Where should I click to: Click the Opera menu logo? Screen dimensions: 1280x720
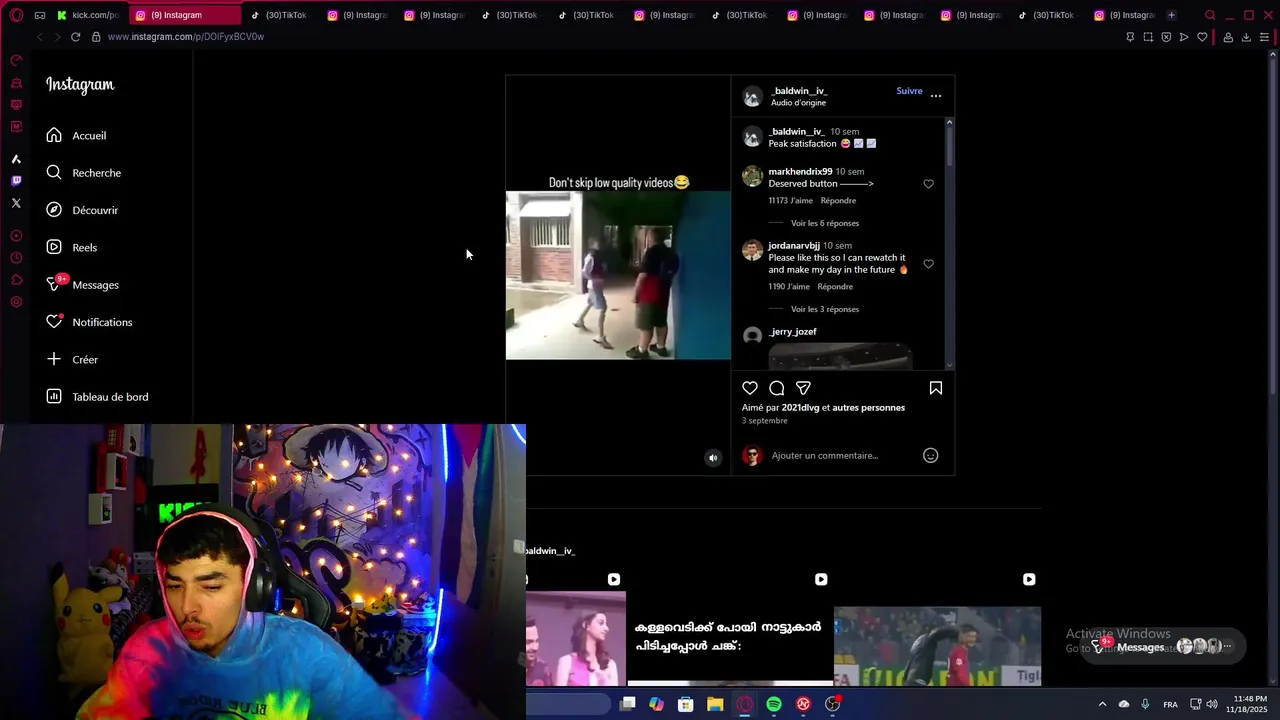tap(16, 15)
